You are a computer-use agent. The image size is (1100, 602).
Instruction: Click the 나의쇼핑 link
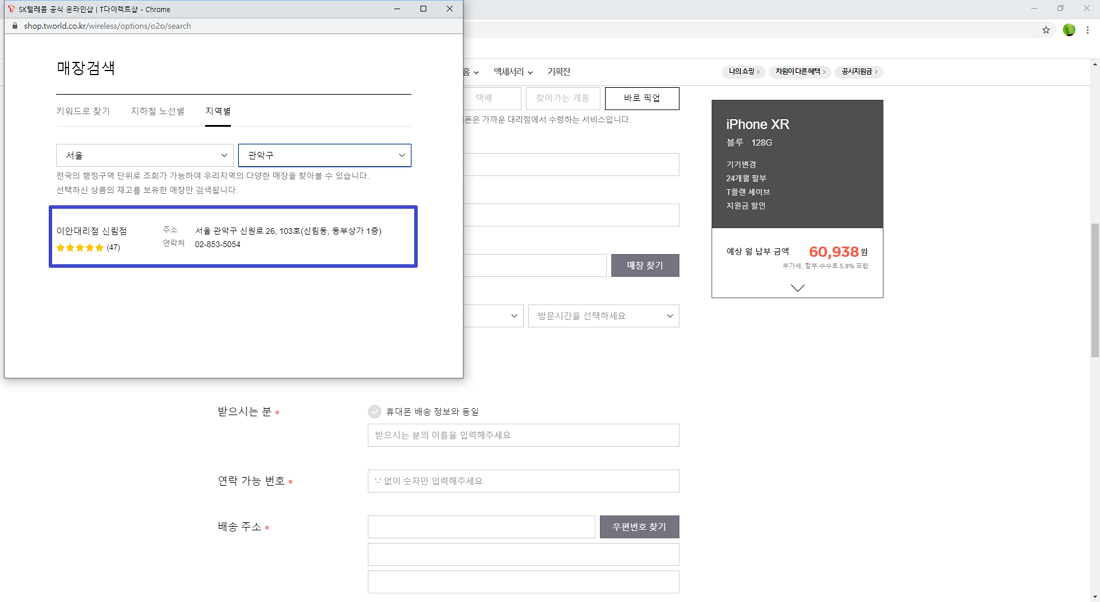(x=744, y=72)
